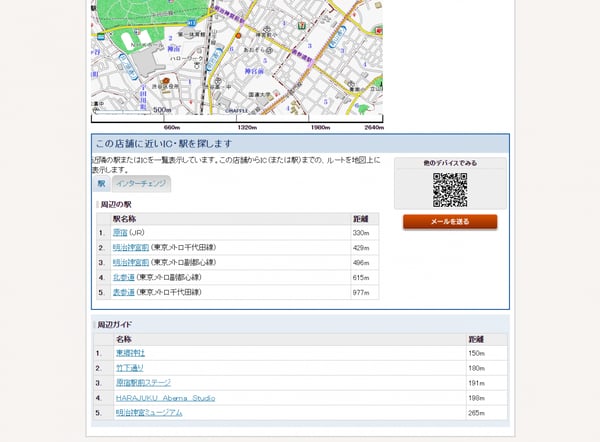
Task: Click the 竹下通り link
Action: point(130,368)
